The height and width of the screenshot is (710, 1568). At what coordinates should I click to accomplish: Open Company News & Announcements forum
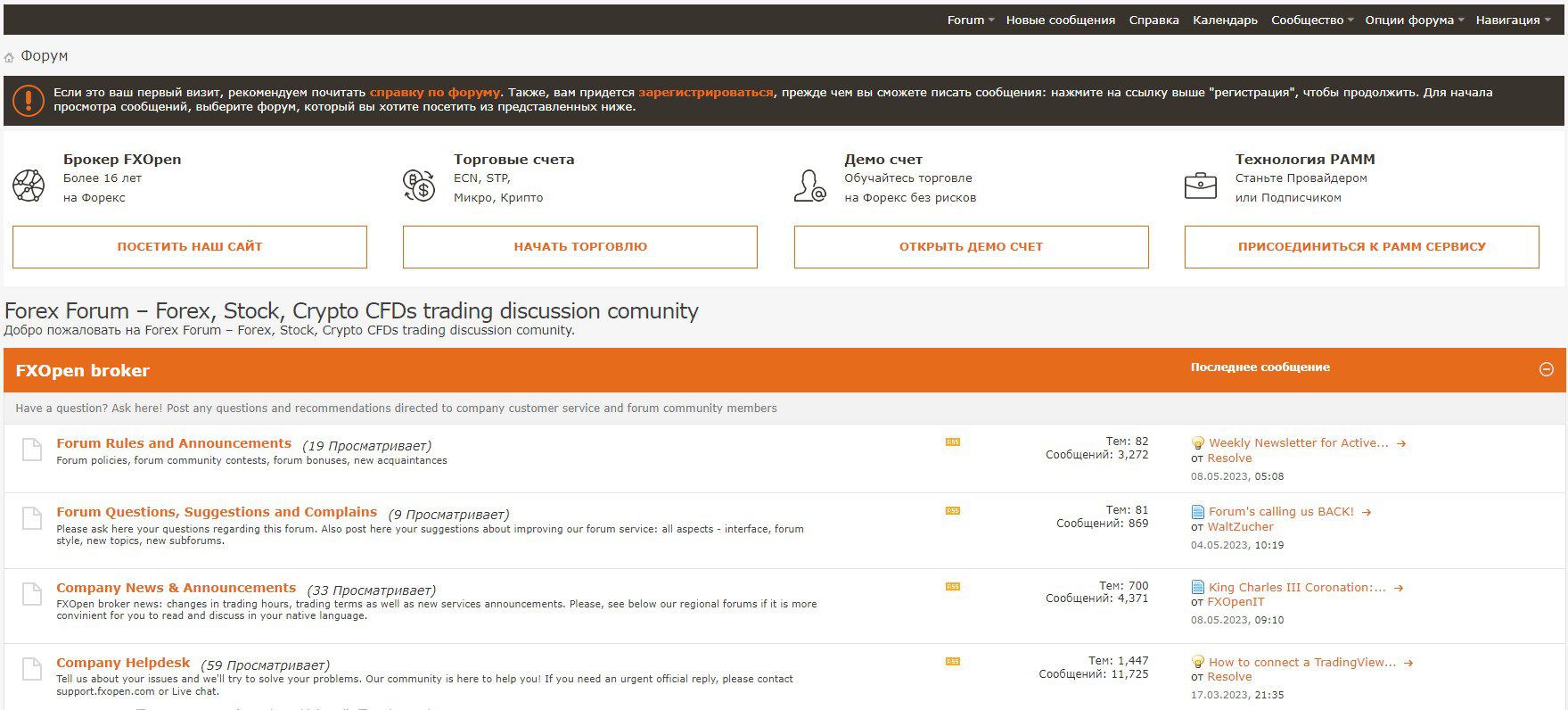pos(176,588)
